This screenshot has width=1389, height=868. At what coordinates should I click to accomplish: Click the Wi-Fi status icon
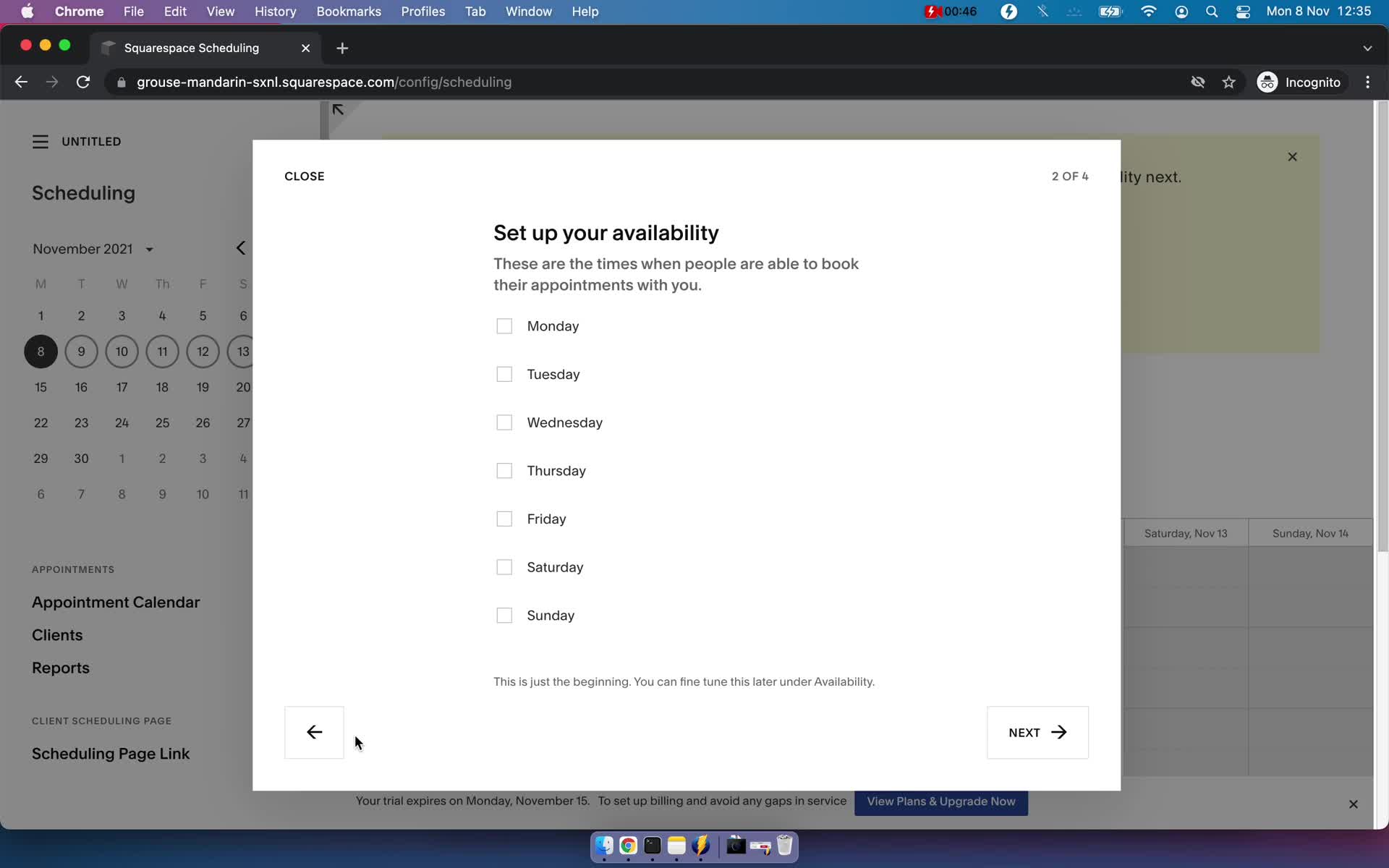tap(1148, 12)
